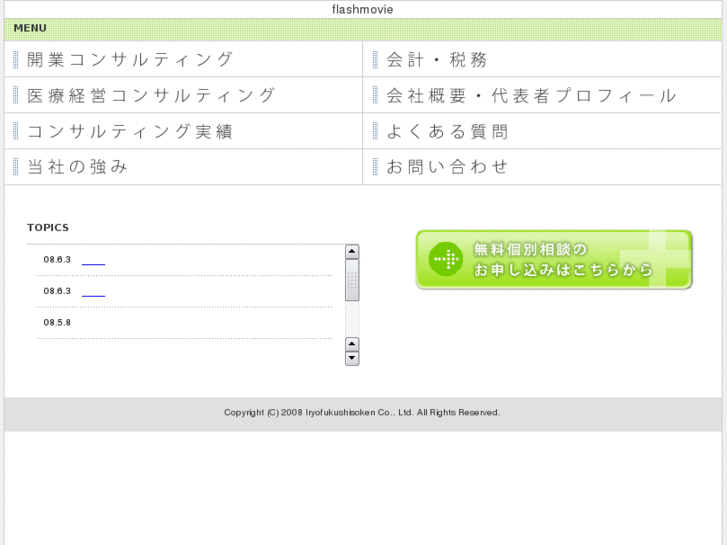Open the link in first 08.6.3 topic

(x=93, y=262)
